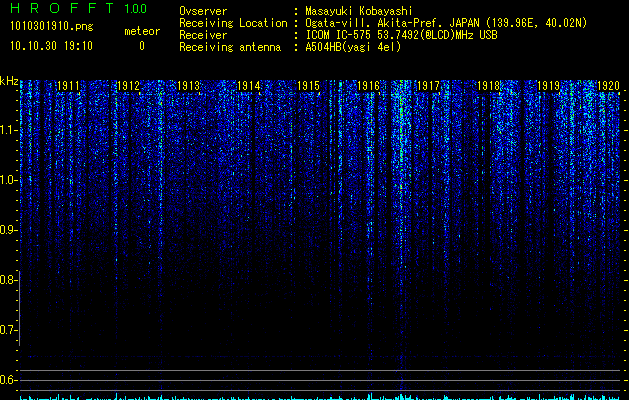Click the 1.0 kHz frequency axis label
Screen dimensions: 629x400
pos(7,181)
